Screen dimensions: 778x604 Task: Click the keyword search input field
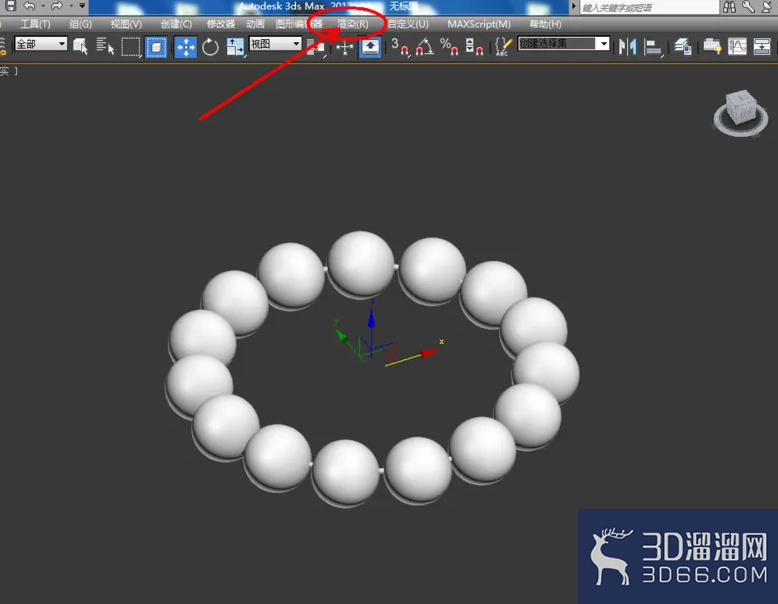pos(649,7)
